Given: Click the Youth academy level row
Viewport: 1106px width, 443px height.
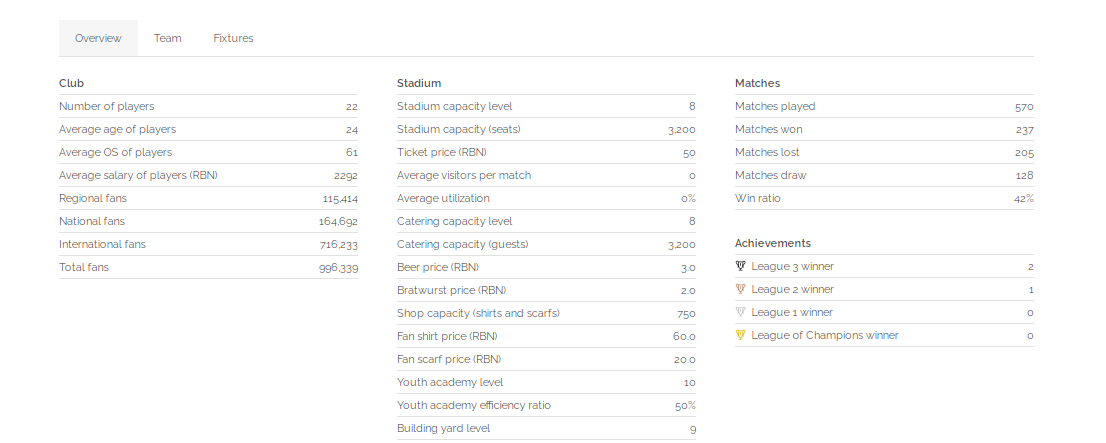Looking at the screenshot, I should tap(546, 382).
